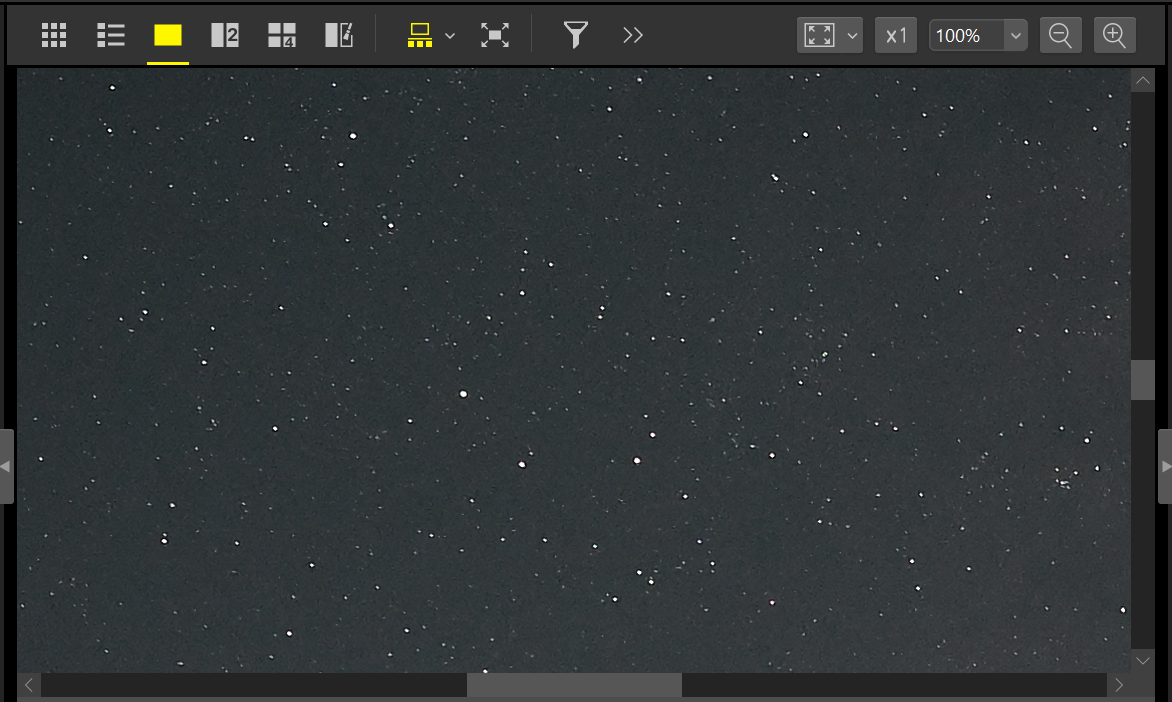Toggle the x1 magnification button
The width and height of the screenshot is (1172, 702).
coord(896,36)
